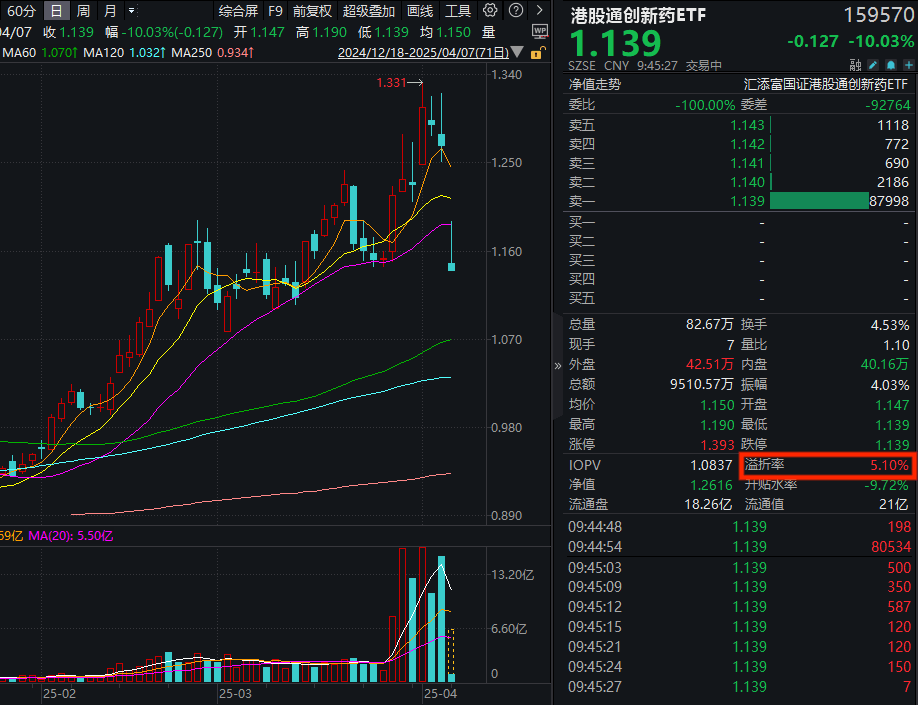Screen dimensions: 918x705
Task: Expand the date range dropdown triangle
Action: 516,52
